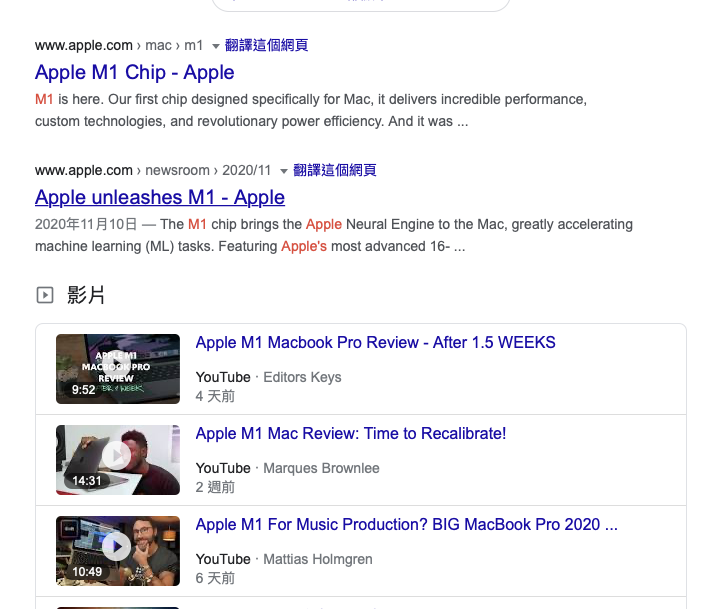
Task: Expand dropdown arrow beside mac › m1 URL
Action: click(x=215, y=46)
